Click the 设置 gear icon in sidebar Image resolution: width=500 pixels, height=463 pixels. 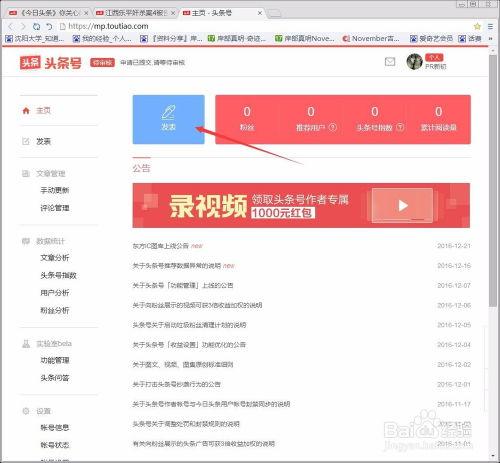click(x=26, y=411)
